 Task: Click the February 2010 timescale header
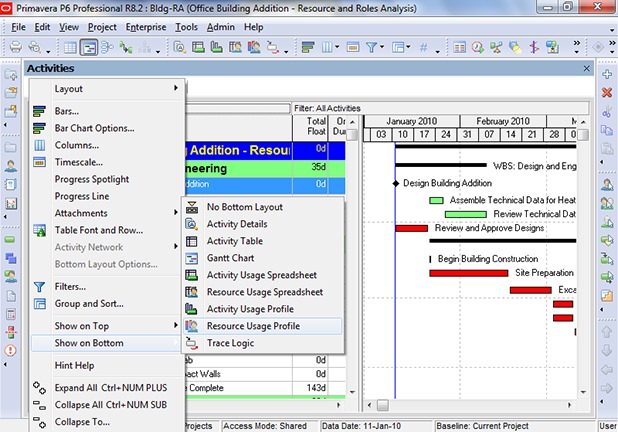[x=503, y=121]
